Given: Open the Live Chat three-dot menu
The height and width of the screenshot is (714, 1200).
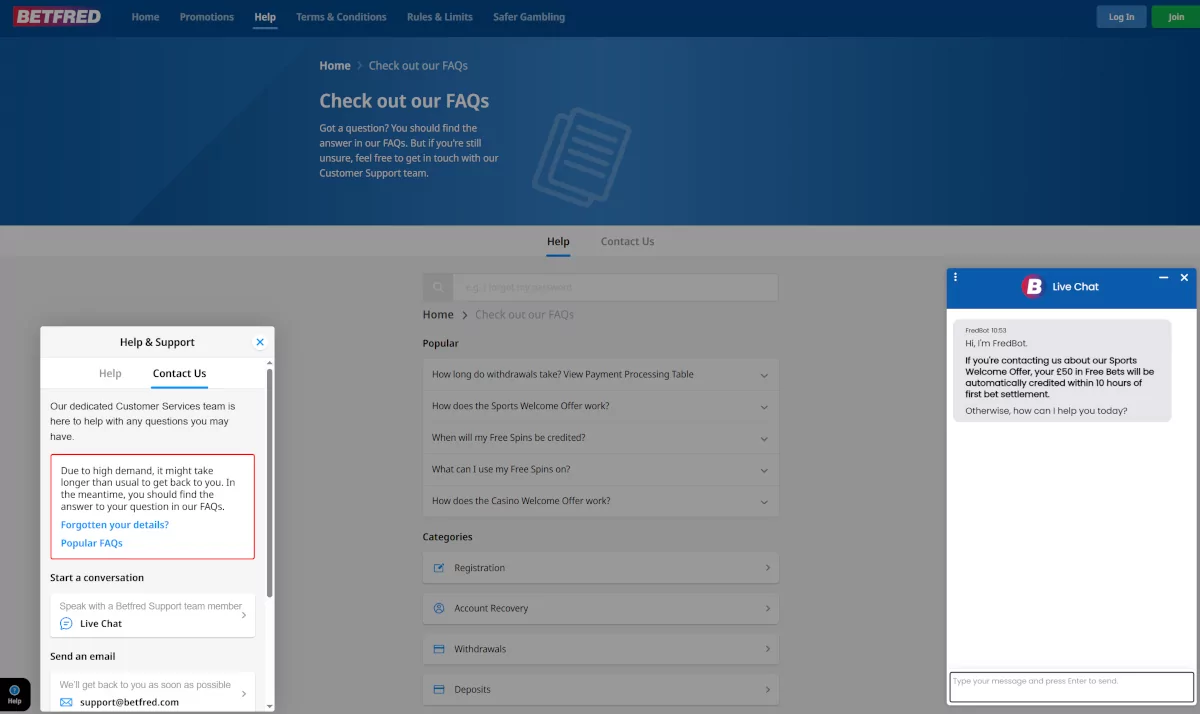Looking at the screenshot, I should point(955,277).
